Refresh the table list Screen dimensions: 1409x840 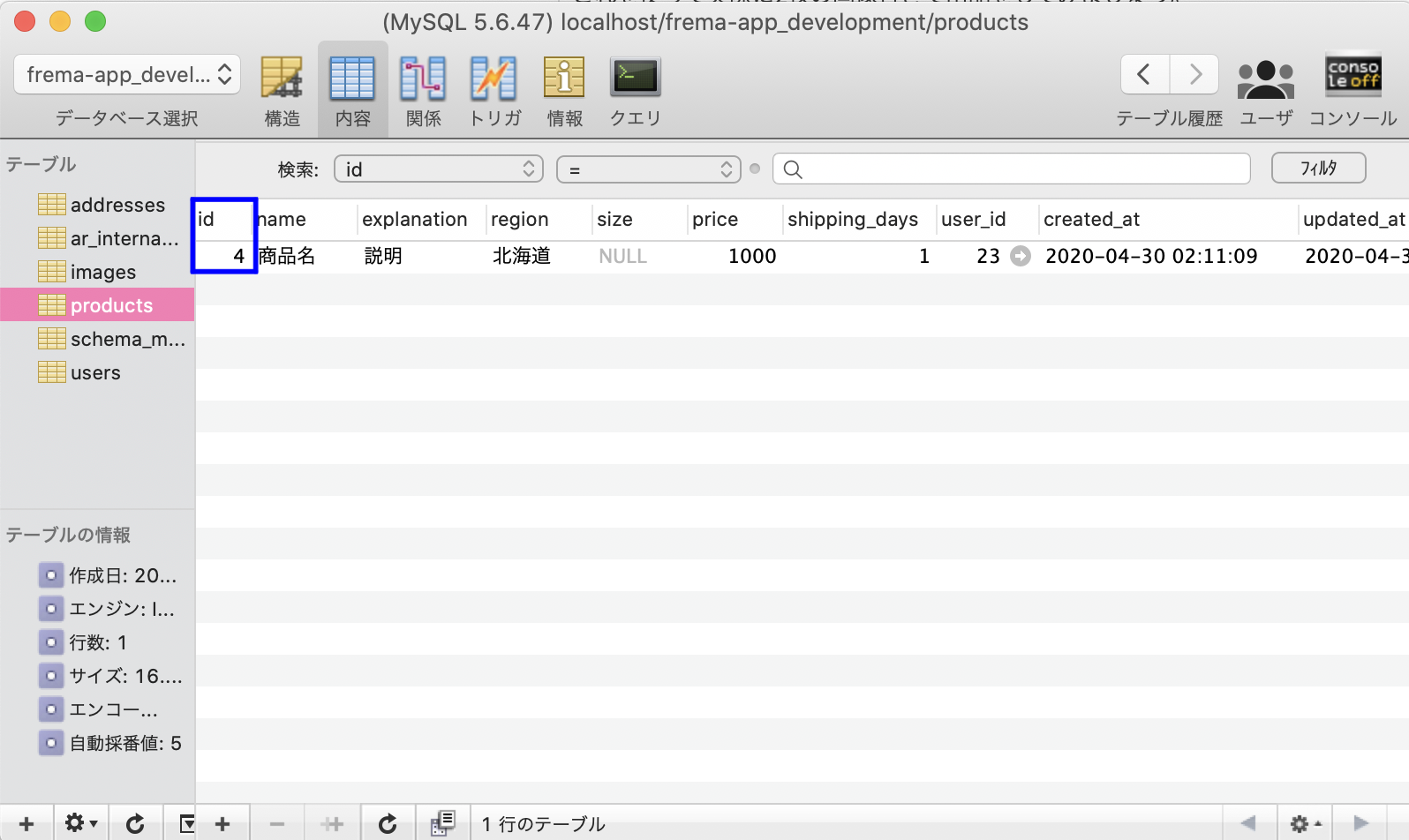[x=135, y=823]
